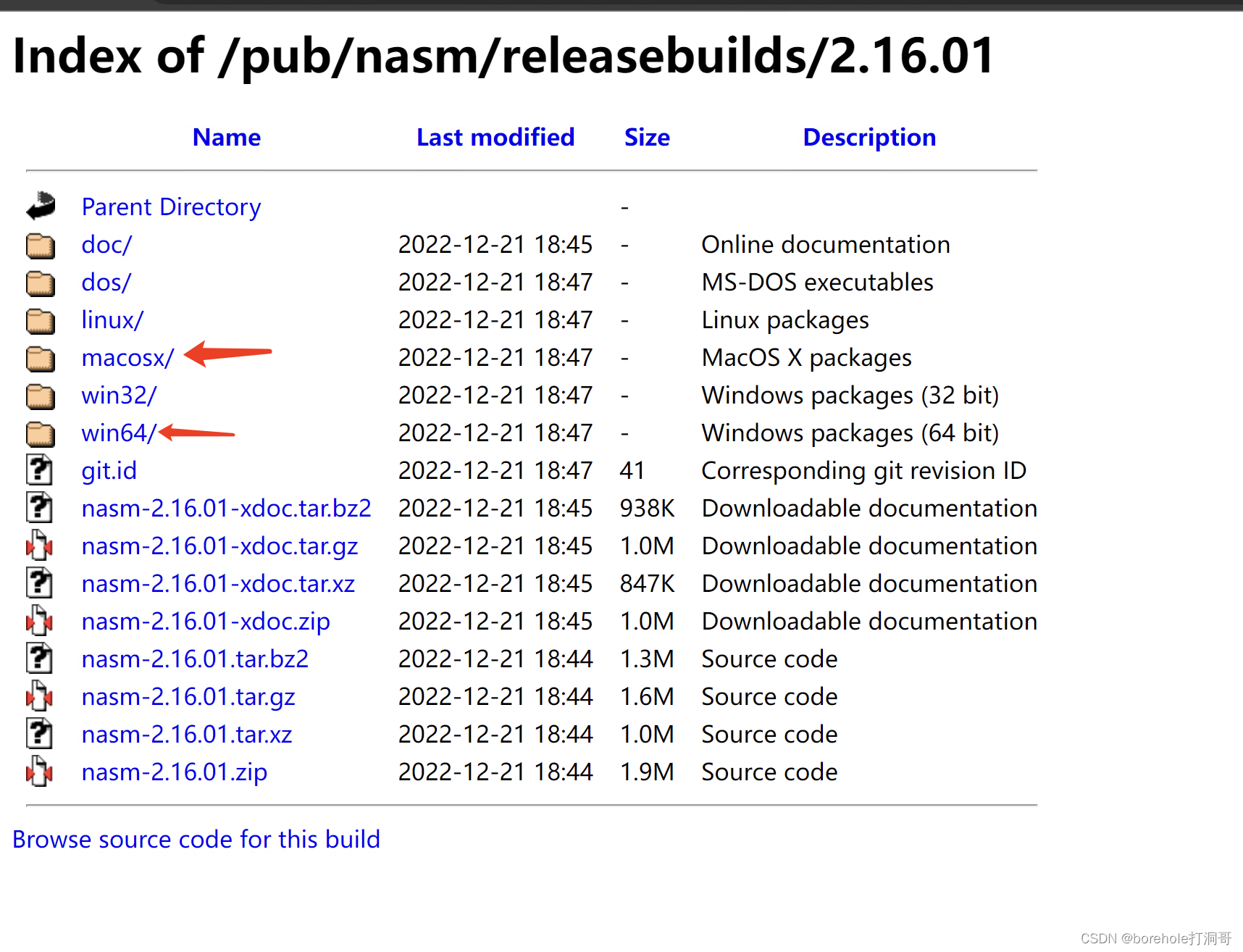Open the git.id file link
This screenshot has height=952, width=1243.
pyautogui.click(x=109, y=471)
